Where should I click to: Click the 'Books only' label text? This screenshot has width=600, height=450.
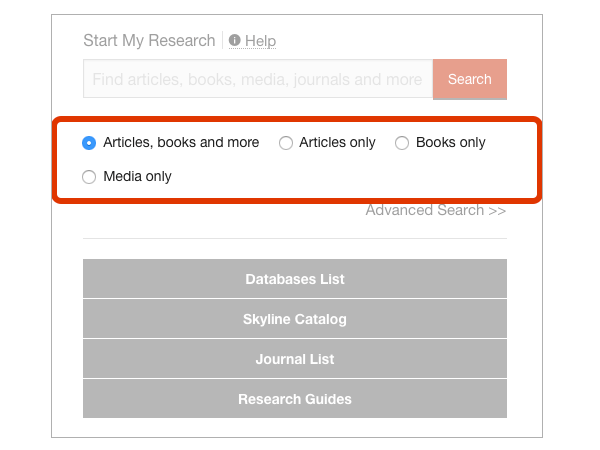(450, 143)
